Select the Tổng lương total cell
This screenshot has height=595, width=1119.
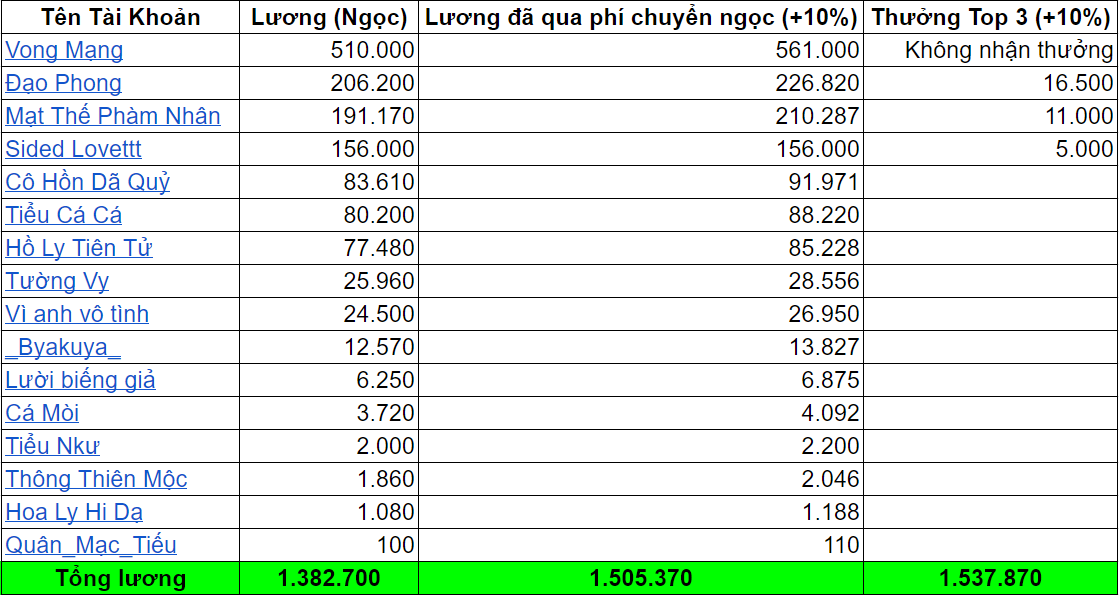tap(118, 578)
